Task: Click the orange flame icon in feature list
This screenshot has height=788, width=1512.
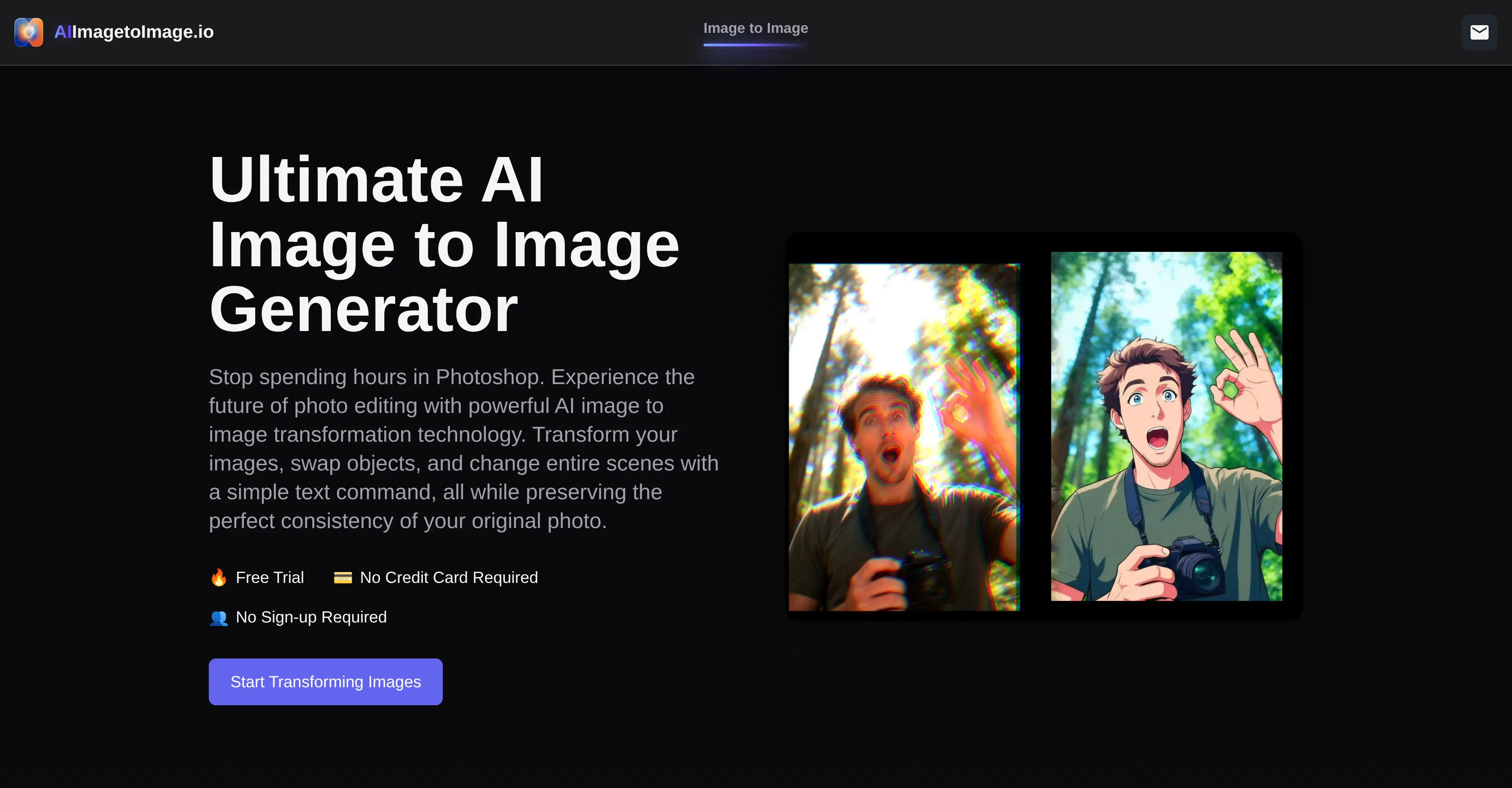Action: click(219, 578)
